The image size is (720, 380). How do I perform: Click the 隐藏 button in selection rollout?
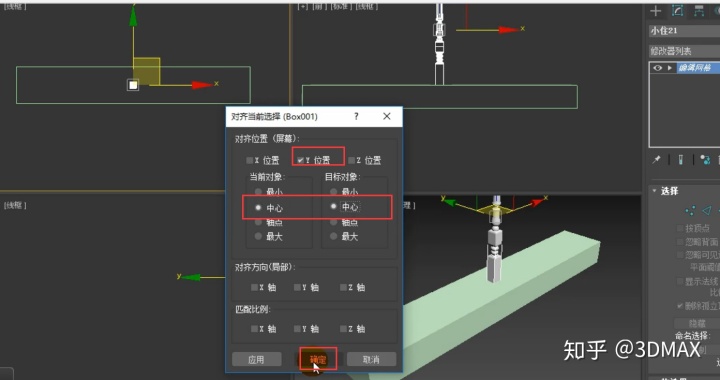pos(697,323)
